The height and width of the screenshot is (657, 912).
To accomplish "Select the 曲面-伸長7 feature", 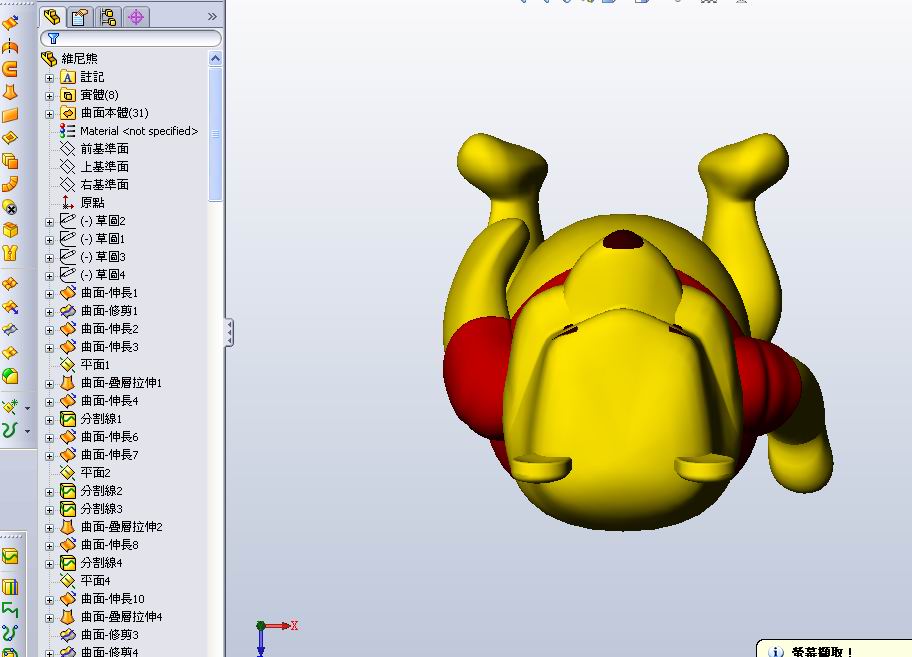I will 99,455.
